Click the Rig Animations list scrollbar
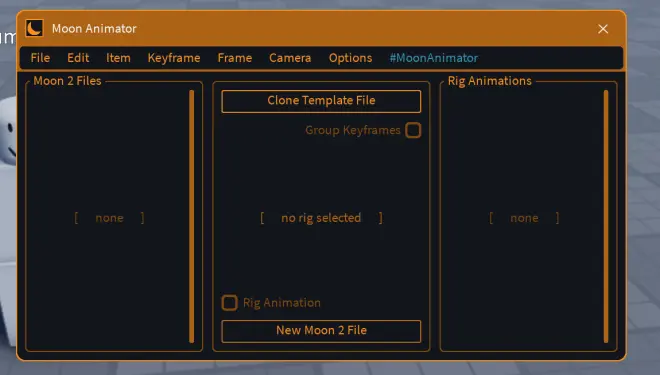The width and height of the screenshot is (660, 375). coord(606,216)
